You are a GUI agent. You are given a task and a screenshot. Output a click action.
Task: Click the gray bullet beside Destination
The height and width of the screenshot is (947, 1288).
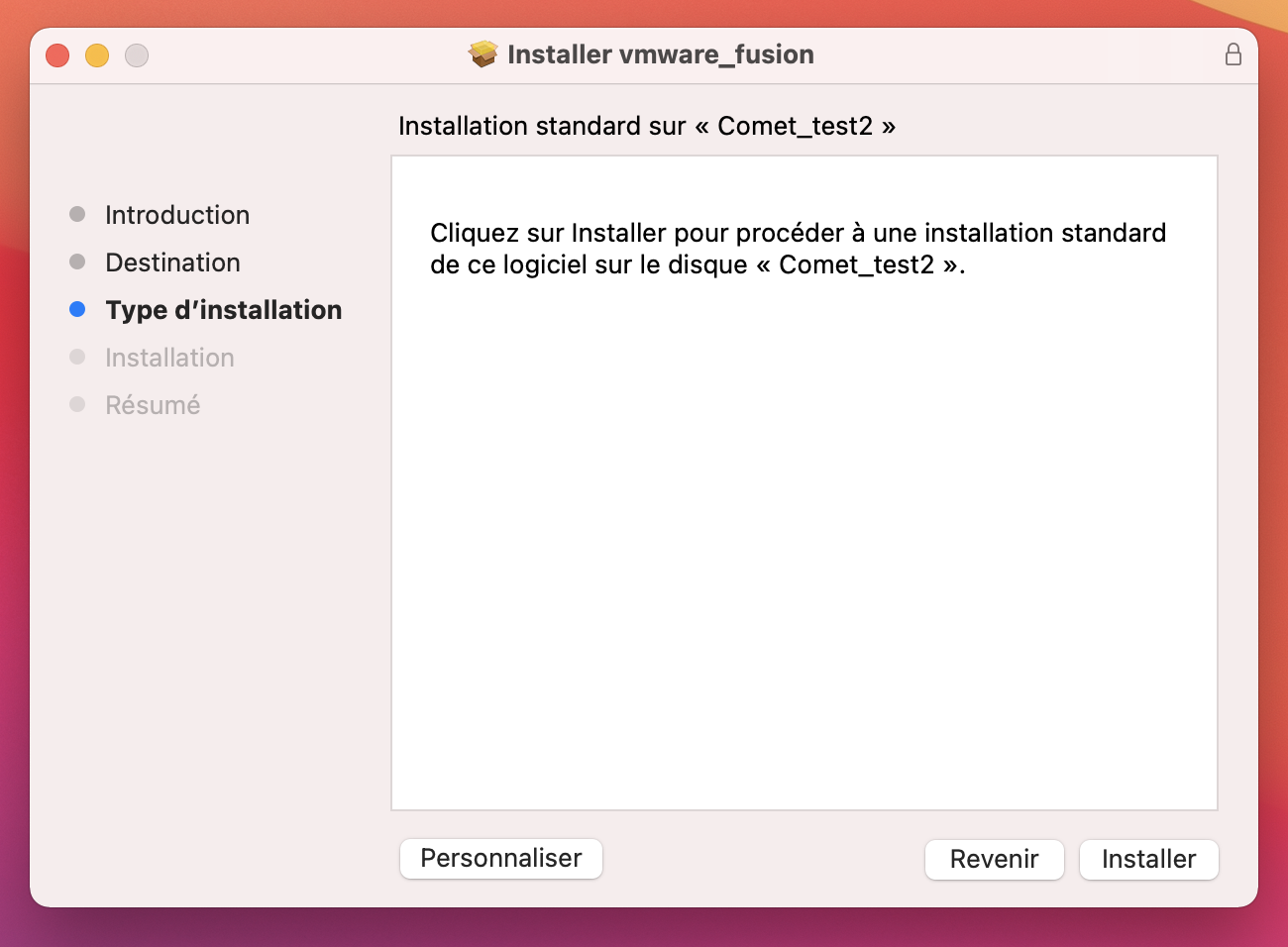tap(77, 262)
